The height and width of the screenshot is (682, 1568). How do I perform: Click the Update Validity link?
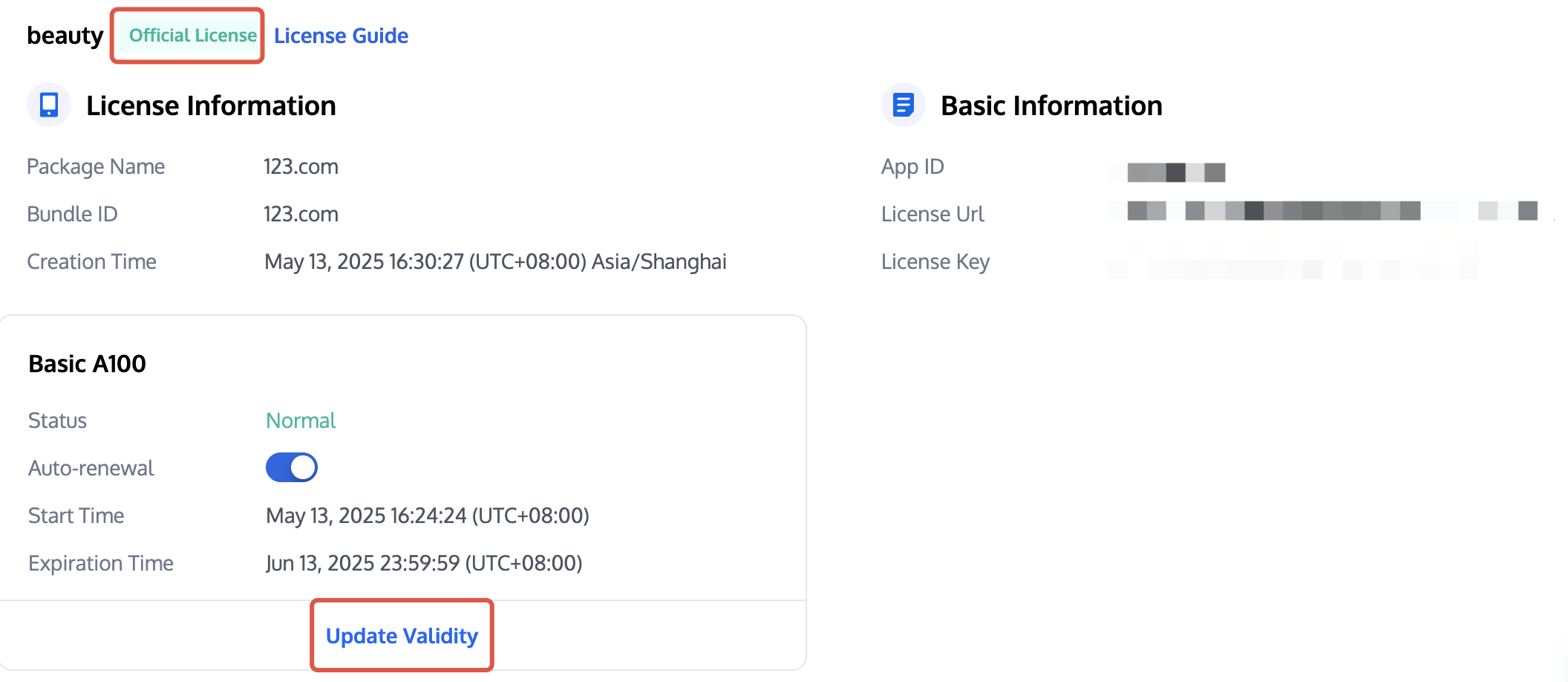402,636
